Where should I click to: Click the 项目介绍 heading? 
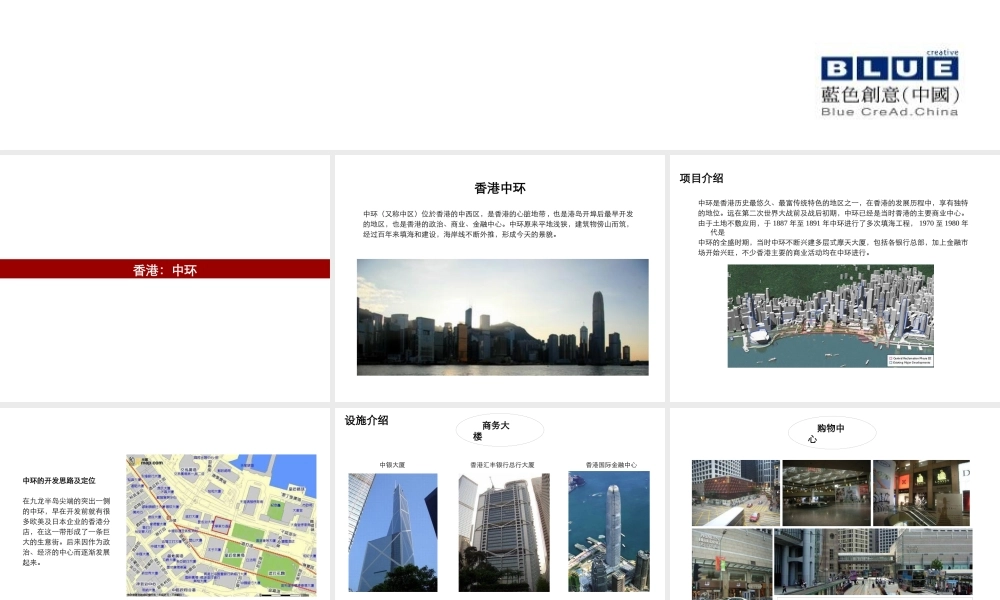(702, 178)
